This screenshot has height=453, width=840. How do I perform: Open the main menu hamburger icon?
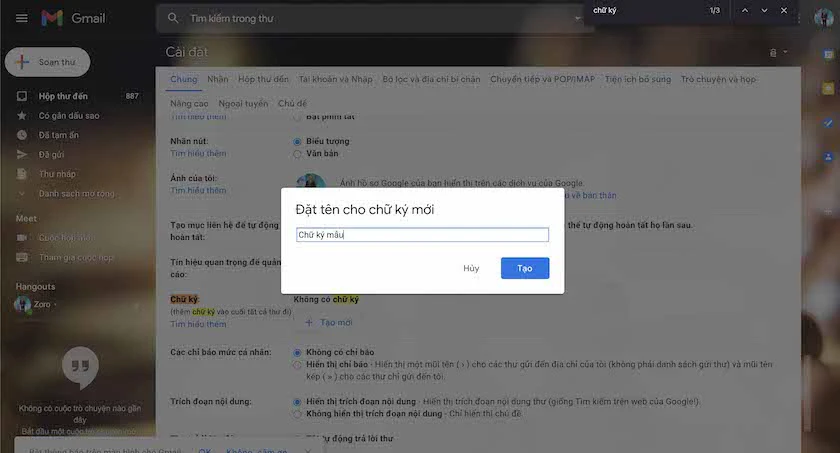click(x=21, y=18)
